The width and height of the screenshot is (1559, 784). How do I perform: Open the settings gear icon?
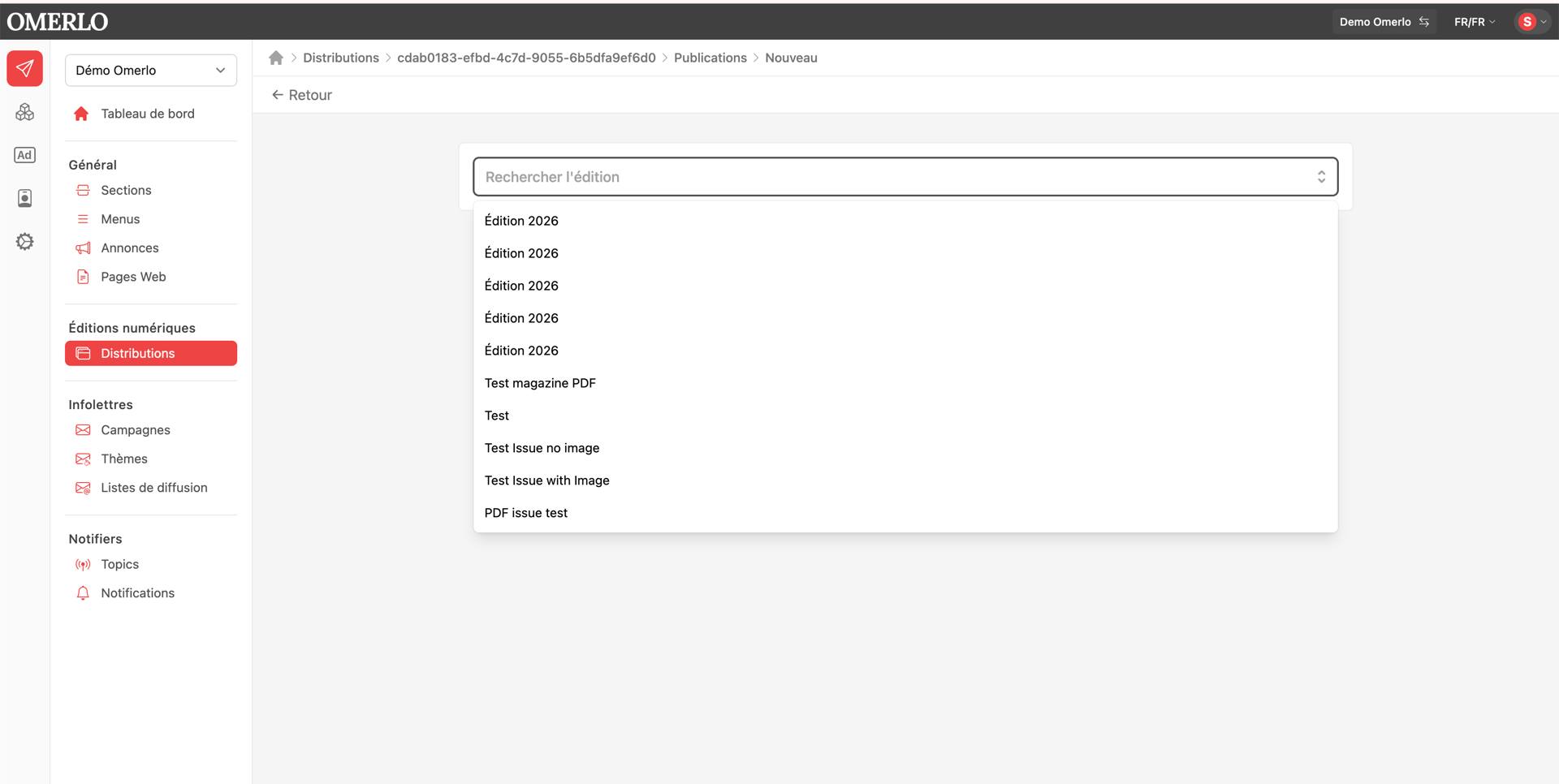24,242
